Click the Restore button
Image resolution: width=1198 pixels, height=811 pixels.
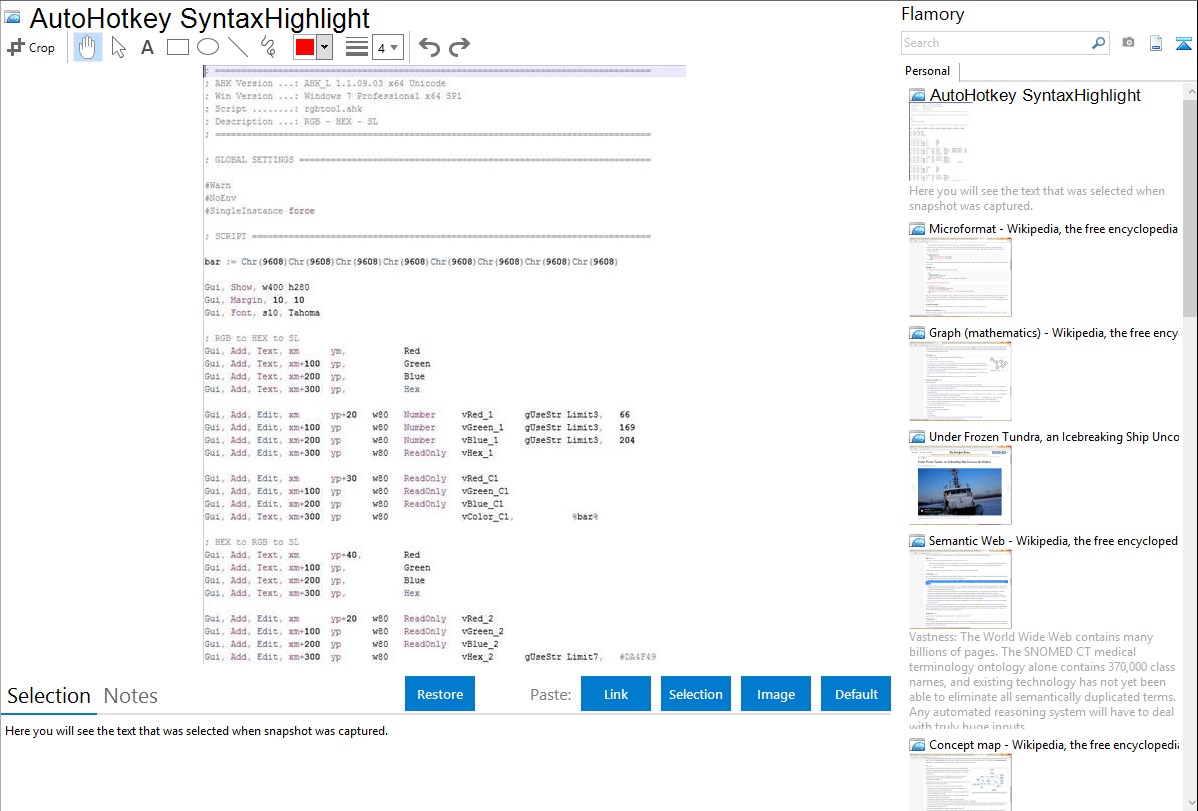coord(440,694)
